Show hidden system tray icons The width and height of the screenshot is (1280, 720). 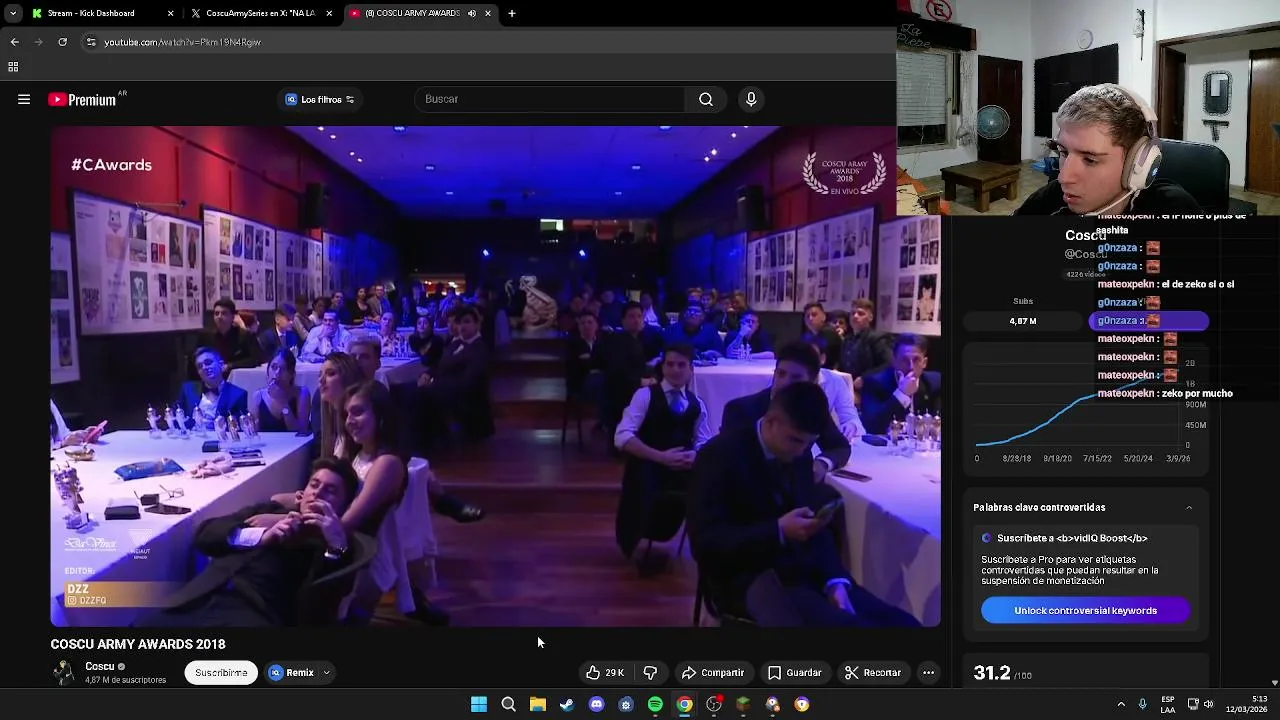pyautogui.click(x=1121, y=704)
